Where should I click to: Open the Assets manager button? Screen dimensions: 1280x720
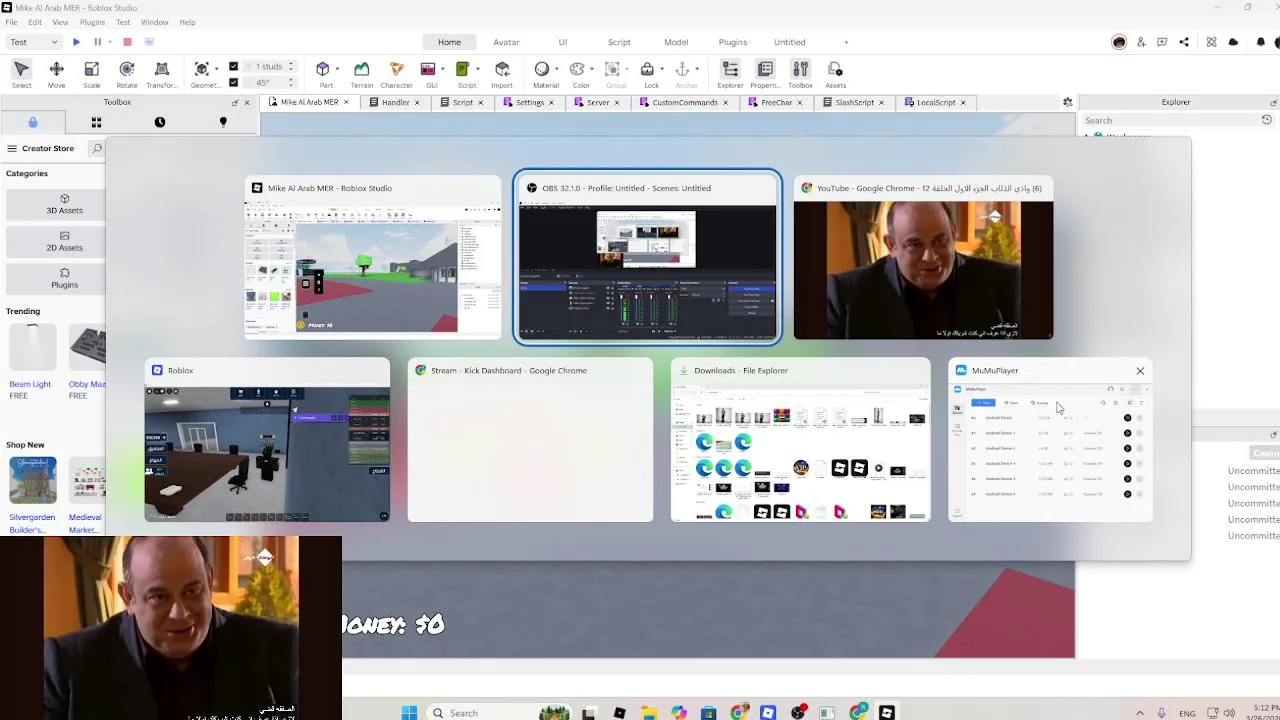point(835,74)
